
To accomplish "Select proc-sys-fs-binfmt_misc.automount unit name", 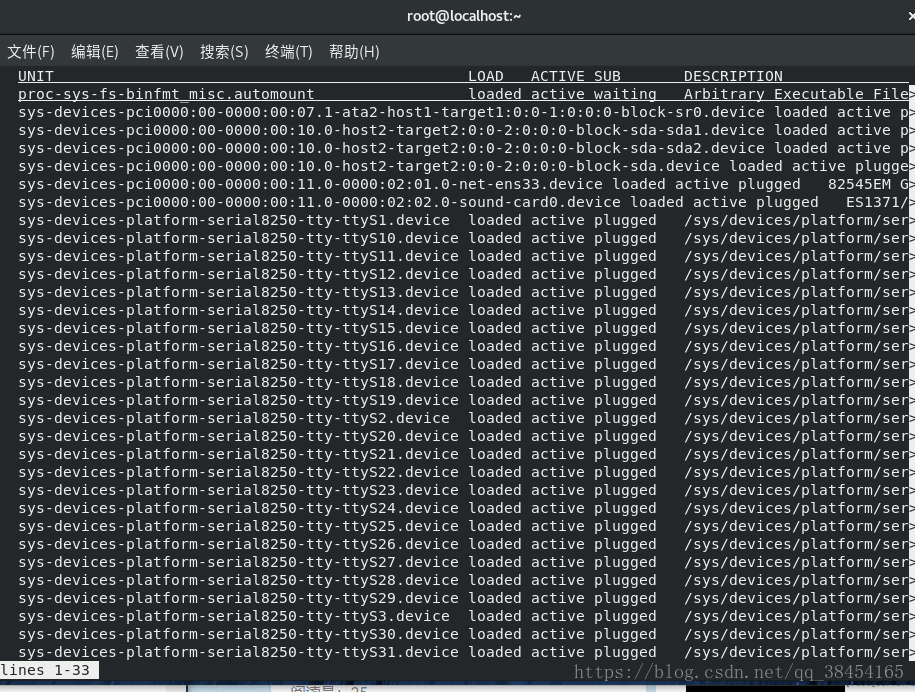I will click(166, 94).
